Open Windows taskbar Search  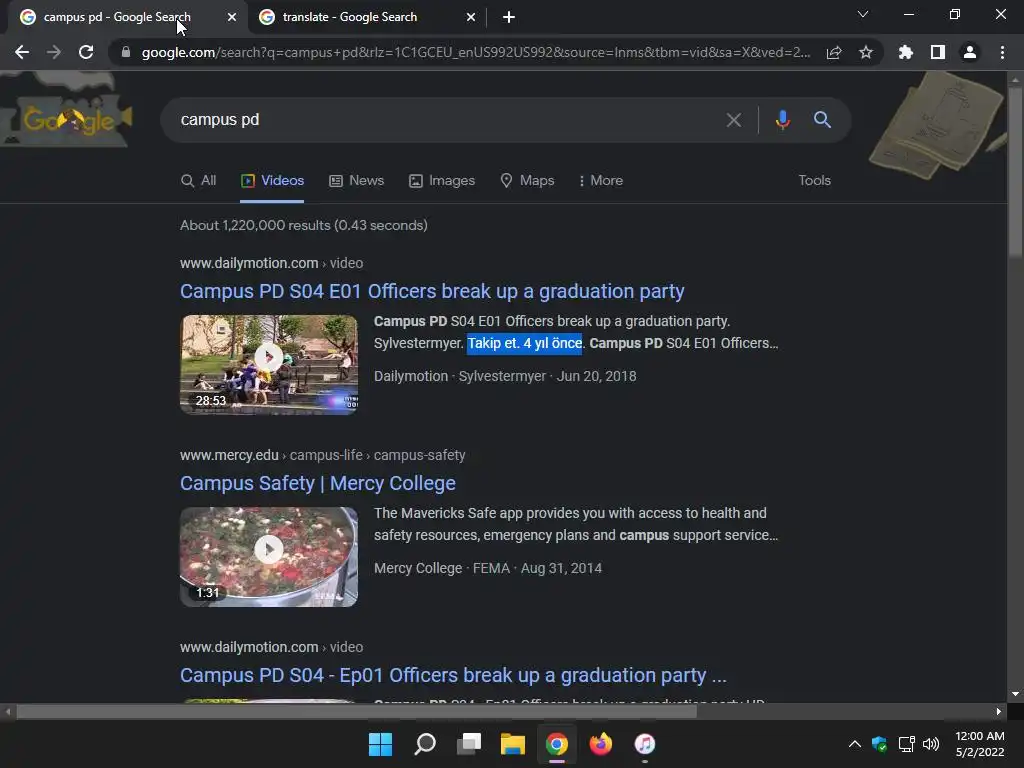(x=424, y=744)
